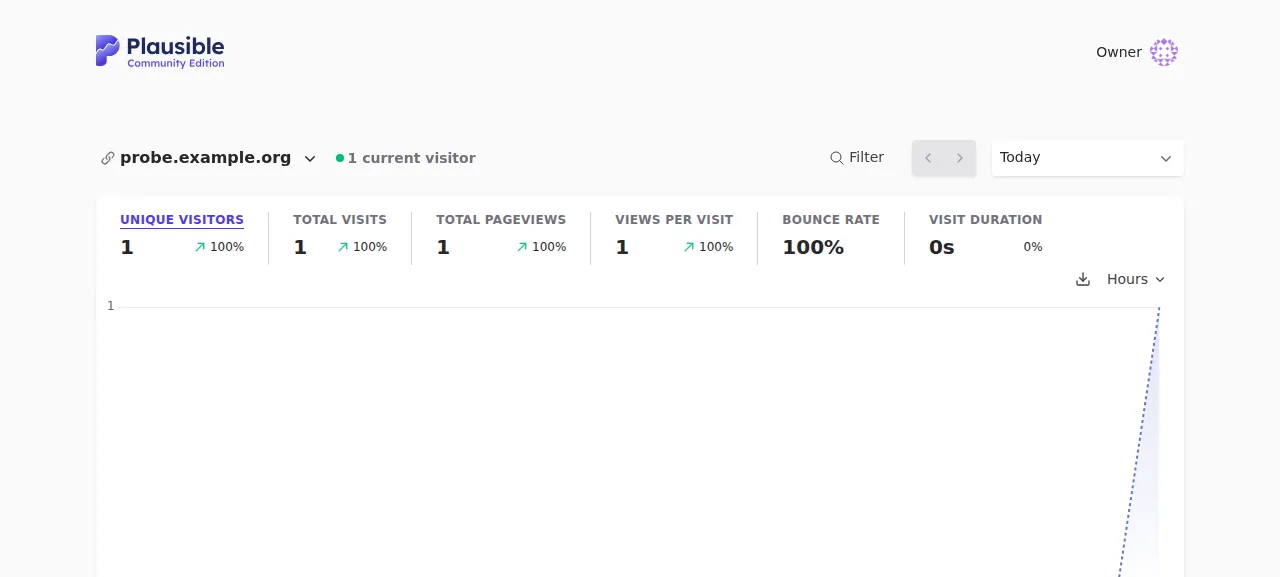Select the up arrow trend icon under Views Per Visit
Screen dimensions: 1280x577
(689, 247)
